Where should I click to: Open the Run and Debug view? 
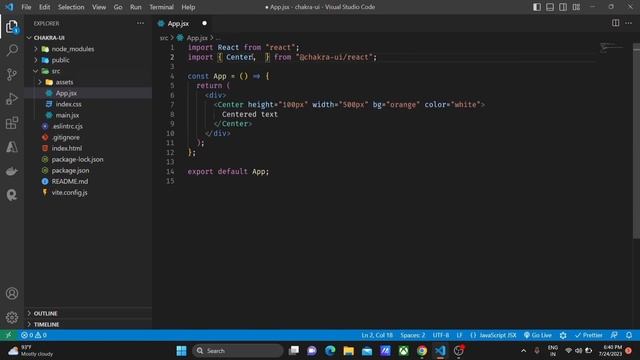12,99
